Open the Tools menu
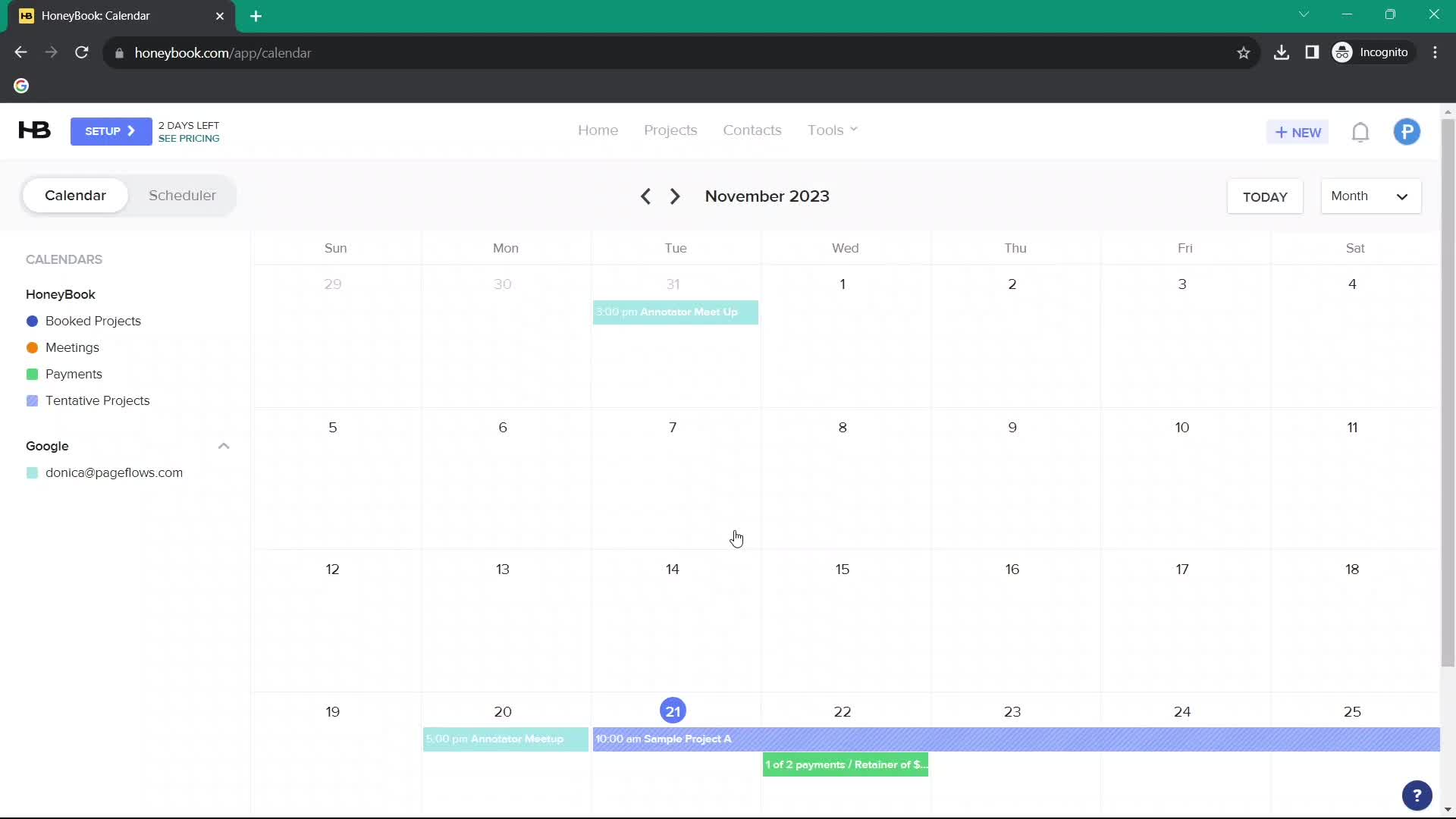The height and width of the screenshot is (819, 1456). point(832,130)
